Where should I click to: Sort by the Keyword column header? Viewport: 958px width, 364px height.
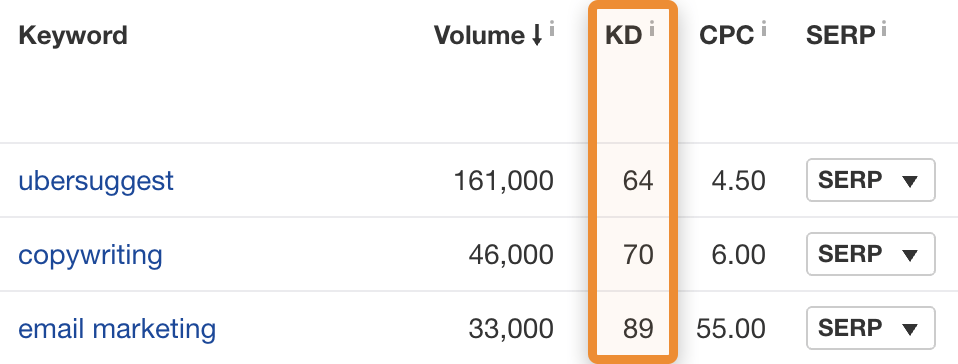73,36
